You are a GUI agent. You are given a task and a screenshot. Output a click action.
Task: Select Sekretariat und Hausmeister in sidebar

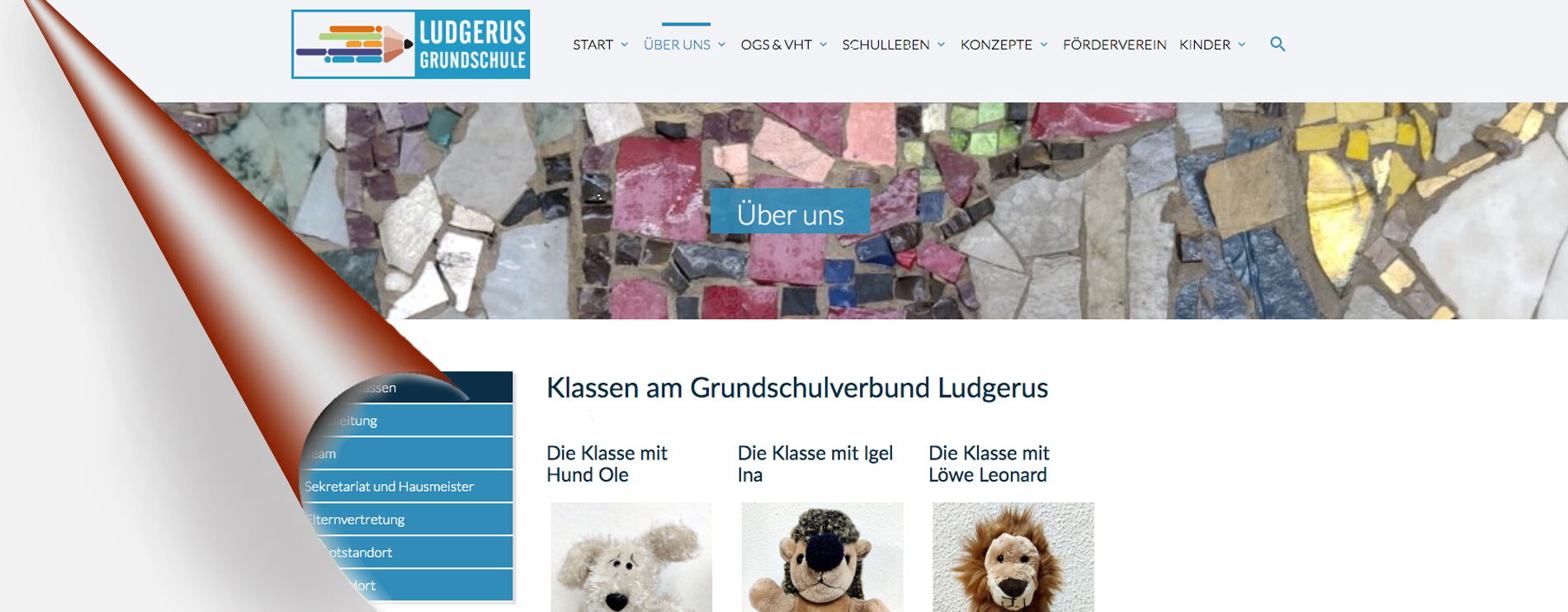pos(406,487)
